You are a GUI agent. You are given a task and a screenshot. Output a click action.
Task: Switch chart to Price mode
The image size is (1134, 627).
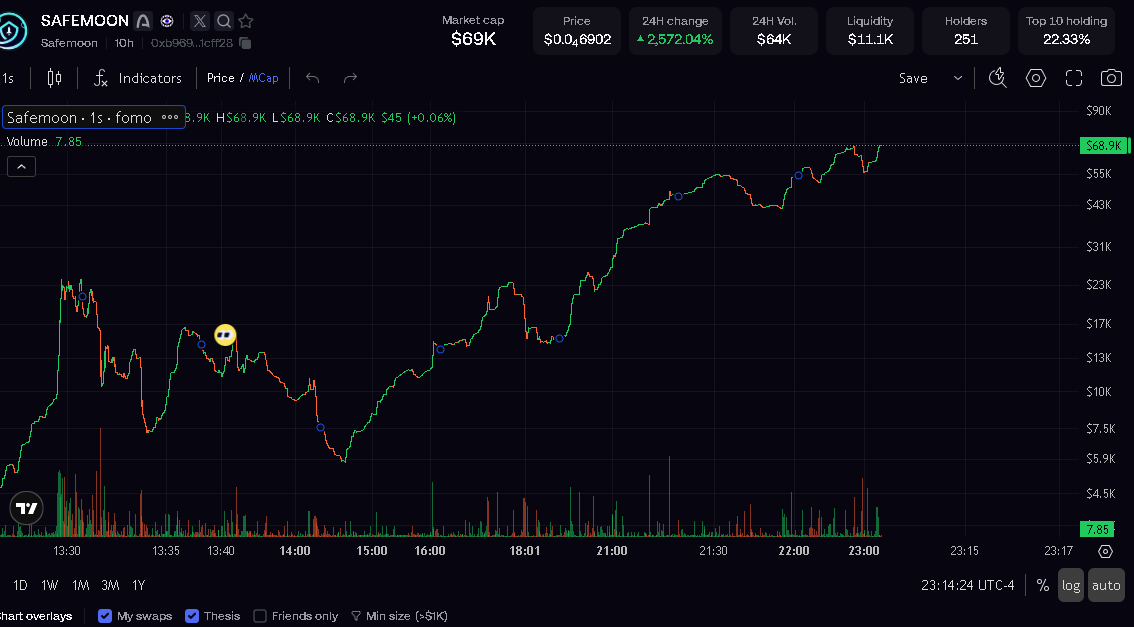(221, 78)
